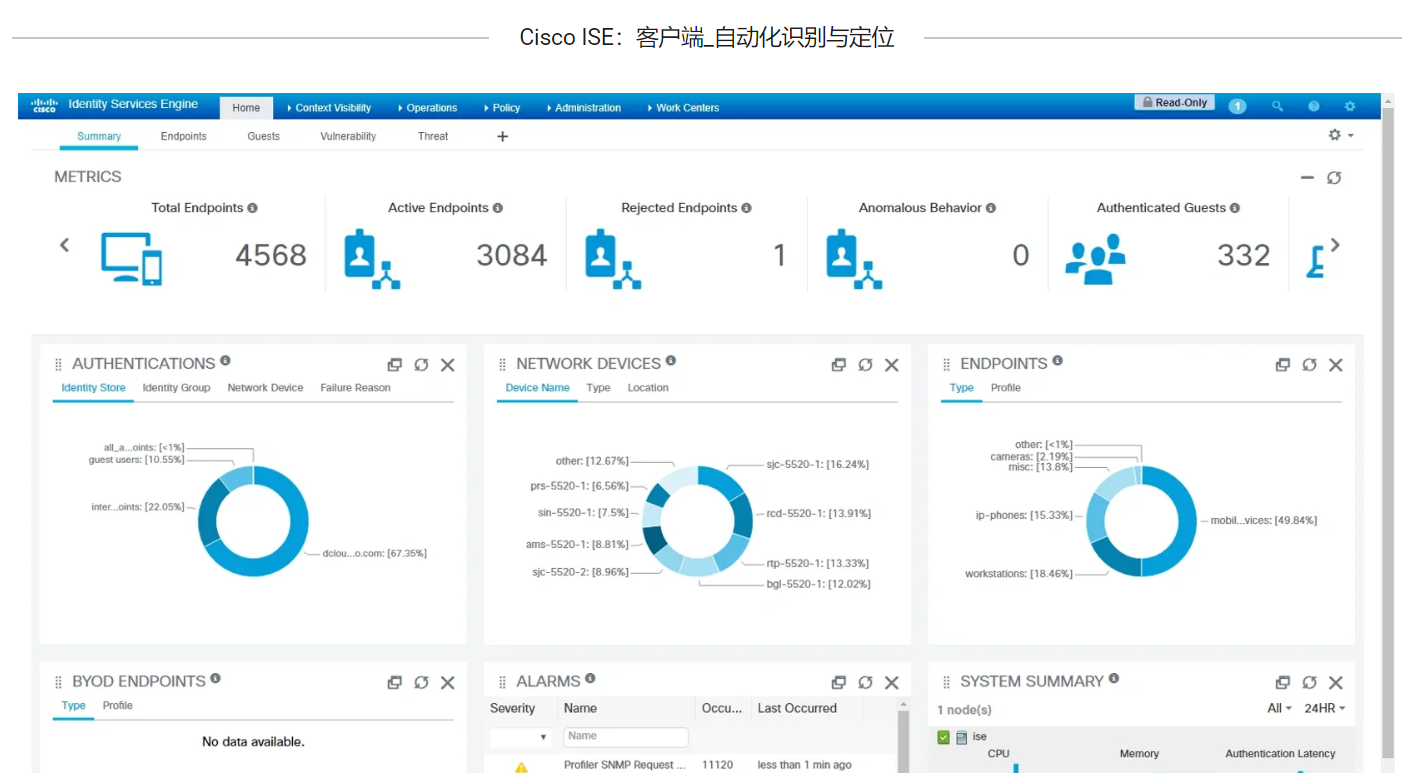Viewport: 1417px width, 773px height.
Task: Open the help question mark icon
Action: [x=1314, y=106]
